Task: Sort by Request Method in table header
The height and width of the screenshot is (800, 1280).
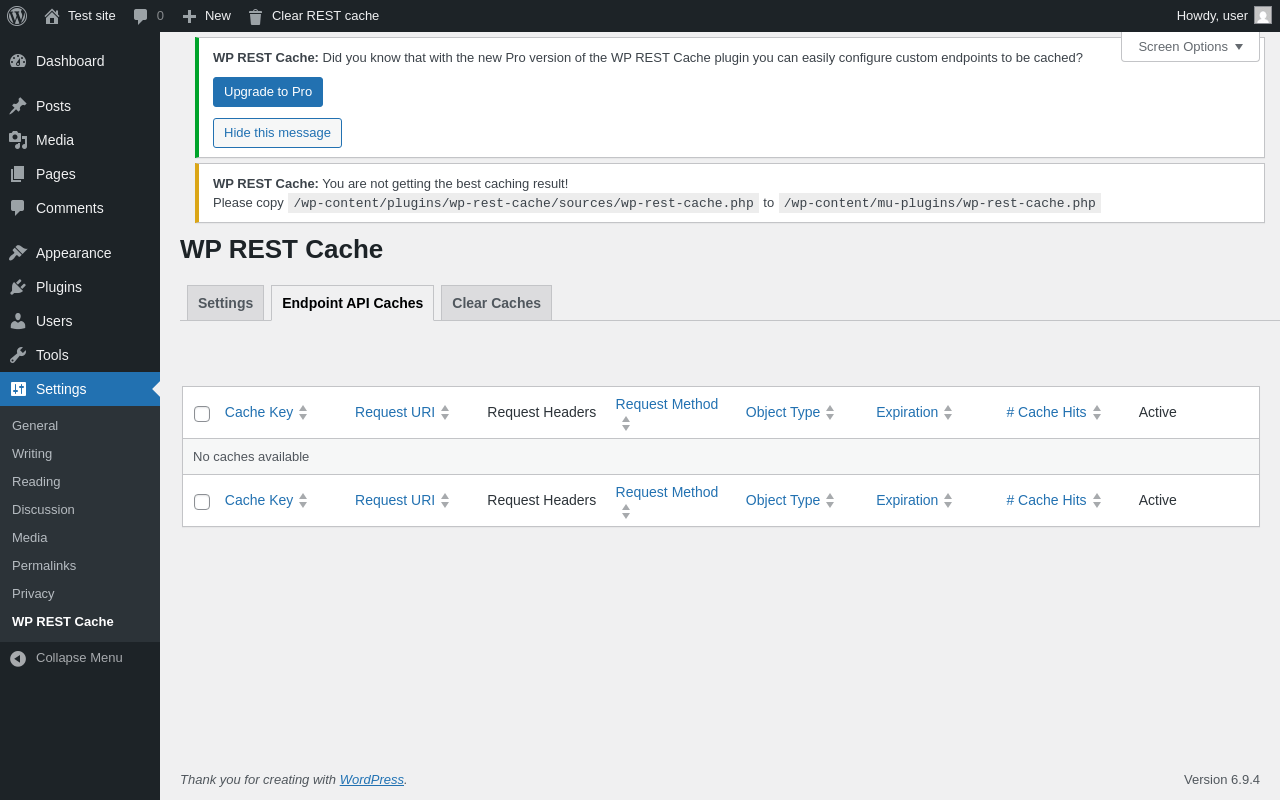Action: [x=667, y=413]
